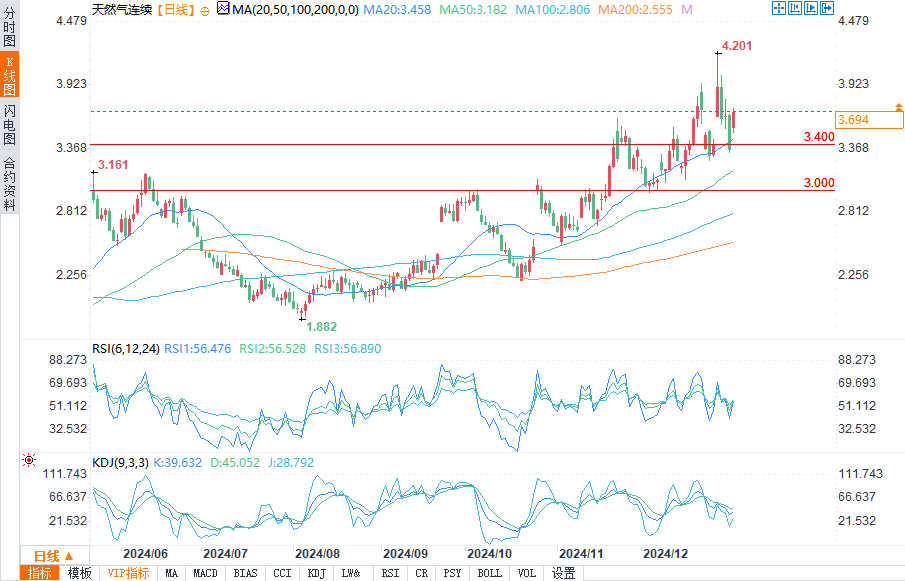The width and height of the screenshot is (905, 581).
Task: Click the red sun icon beside KDJ
Action: point(28,461)
